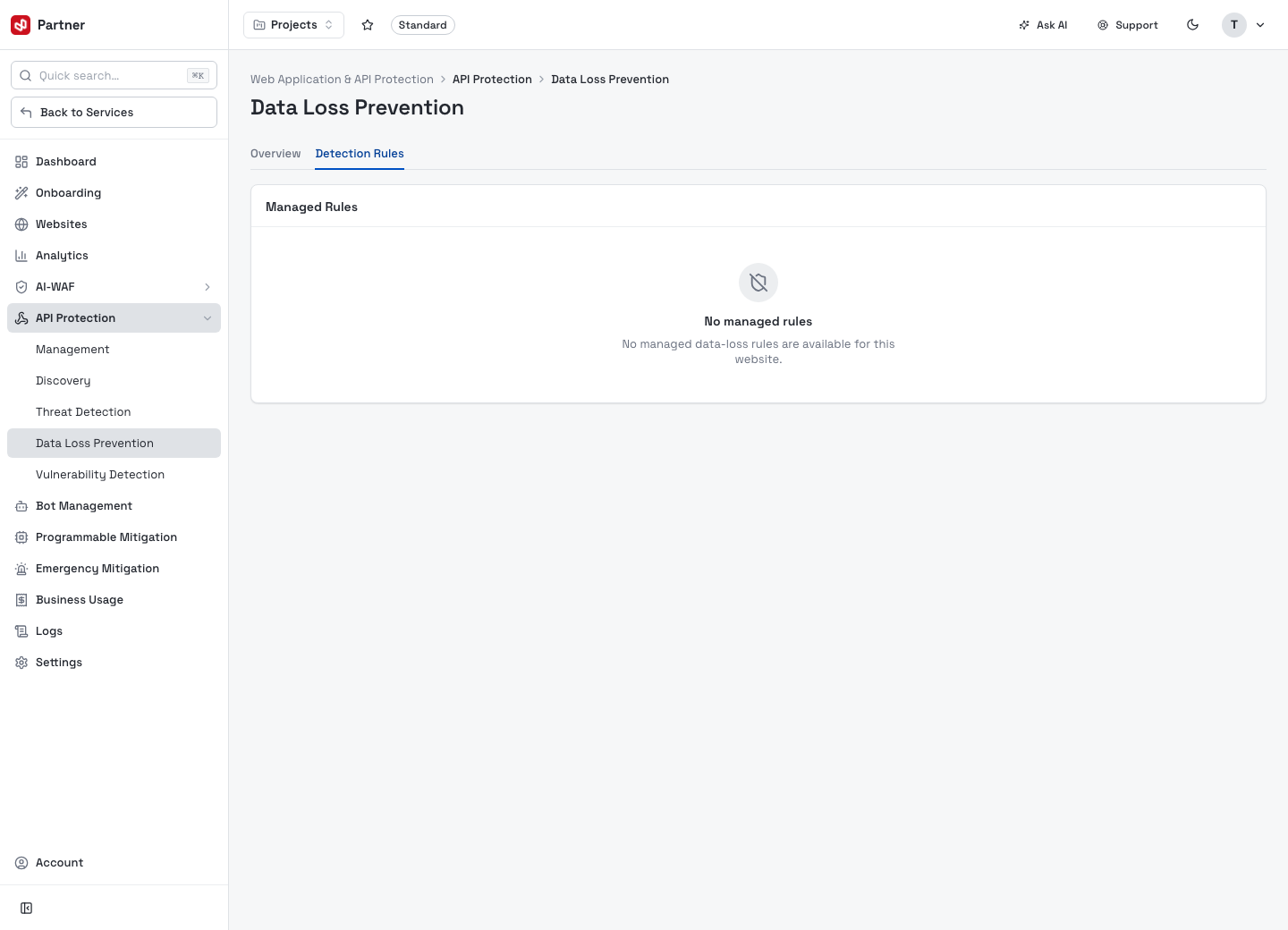Click Web Application & API Protection breadcrumb
The height and width of the screenshot is (930, 1288).
(x=342, y=80)
